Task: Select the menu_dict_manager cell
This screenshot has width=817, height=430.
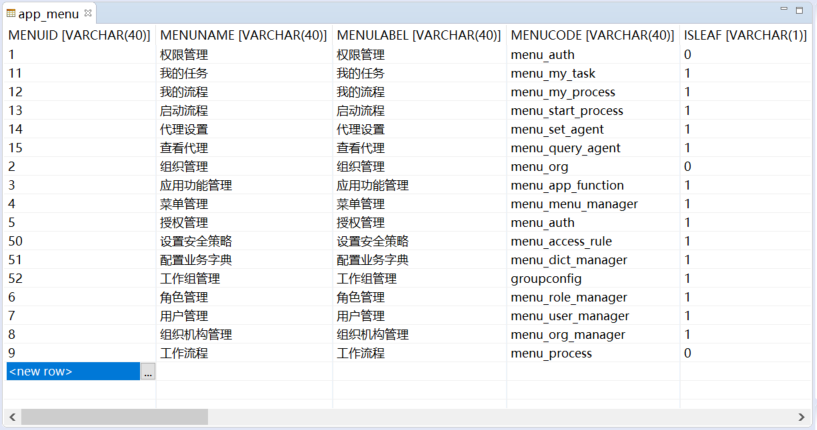Action: pyautogui.click(x=569, y=260)
